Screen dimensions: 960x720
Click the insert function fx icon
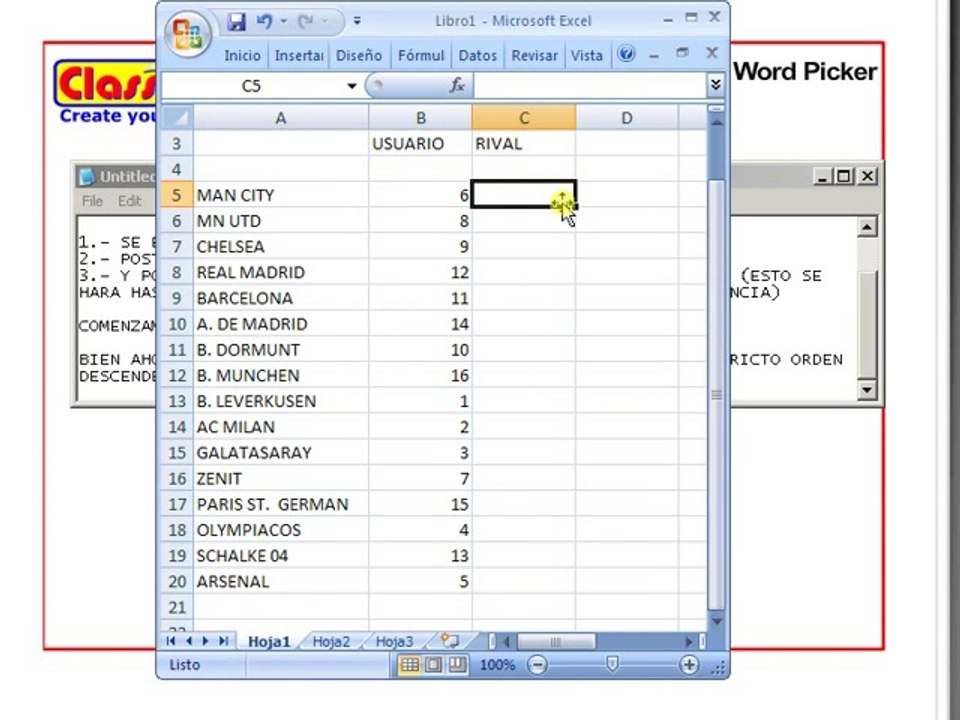coord(457,86)
